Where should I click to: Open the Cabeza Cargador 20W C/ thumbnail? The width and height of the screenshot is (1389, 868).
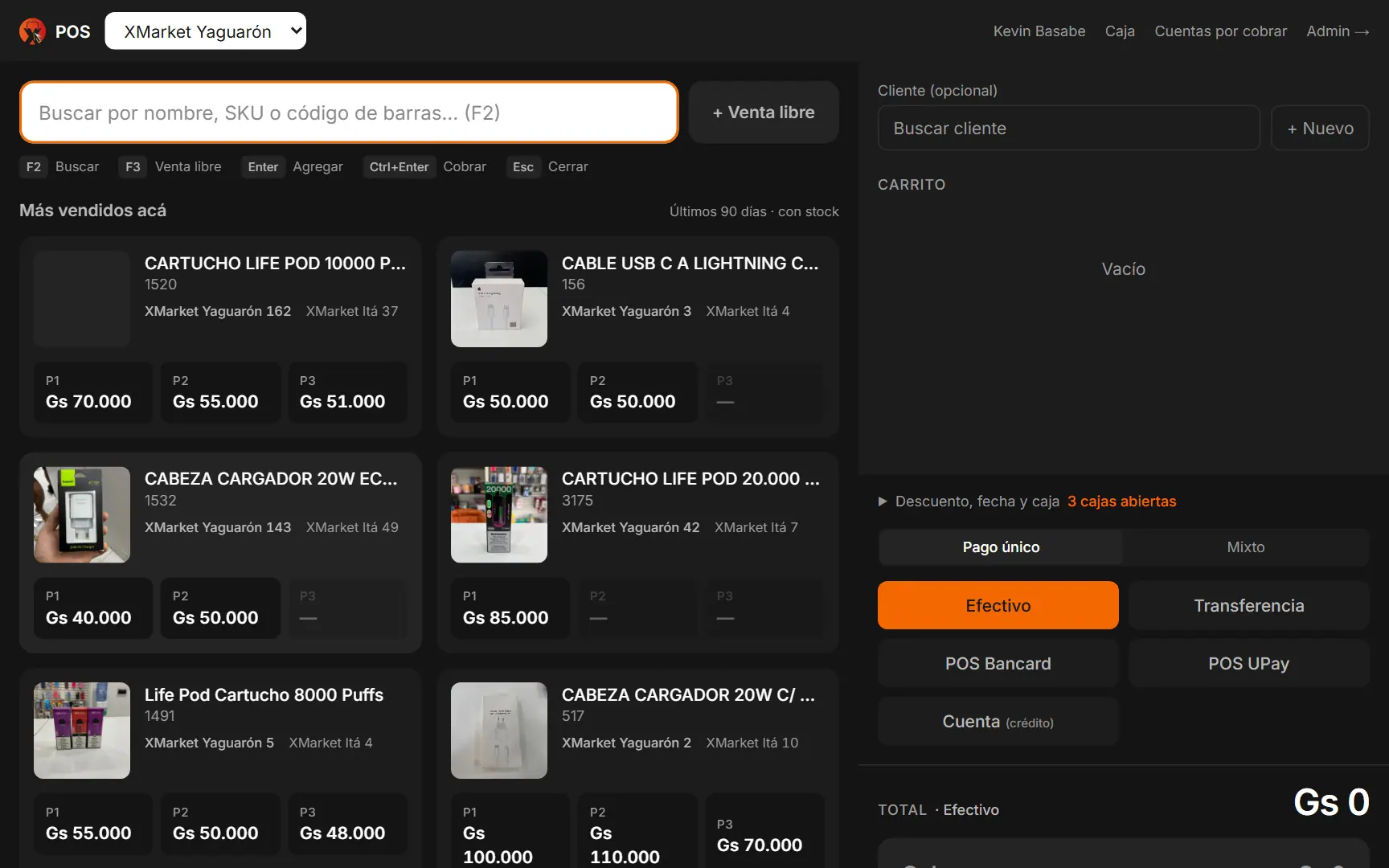499,731
